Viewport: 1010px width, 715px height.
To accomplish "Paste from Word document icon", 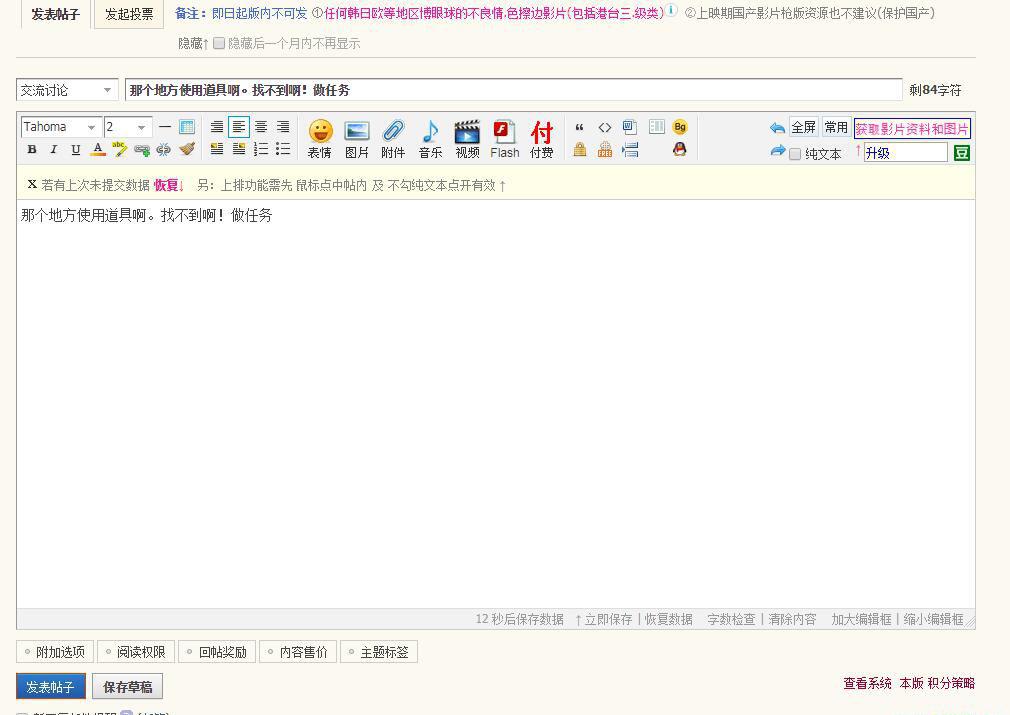I will click(630, 127).
